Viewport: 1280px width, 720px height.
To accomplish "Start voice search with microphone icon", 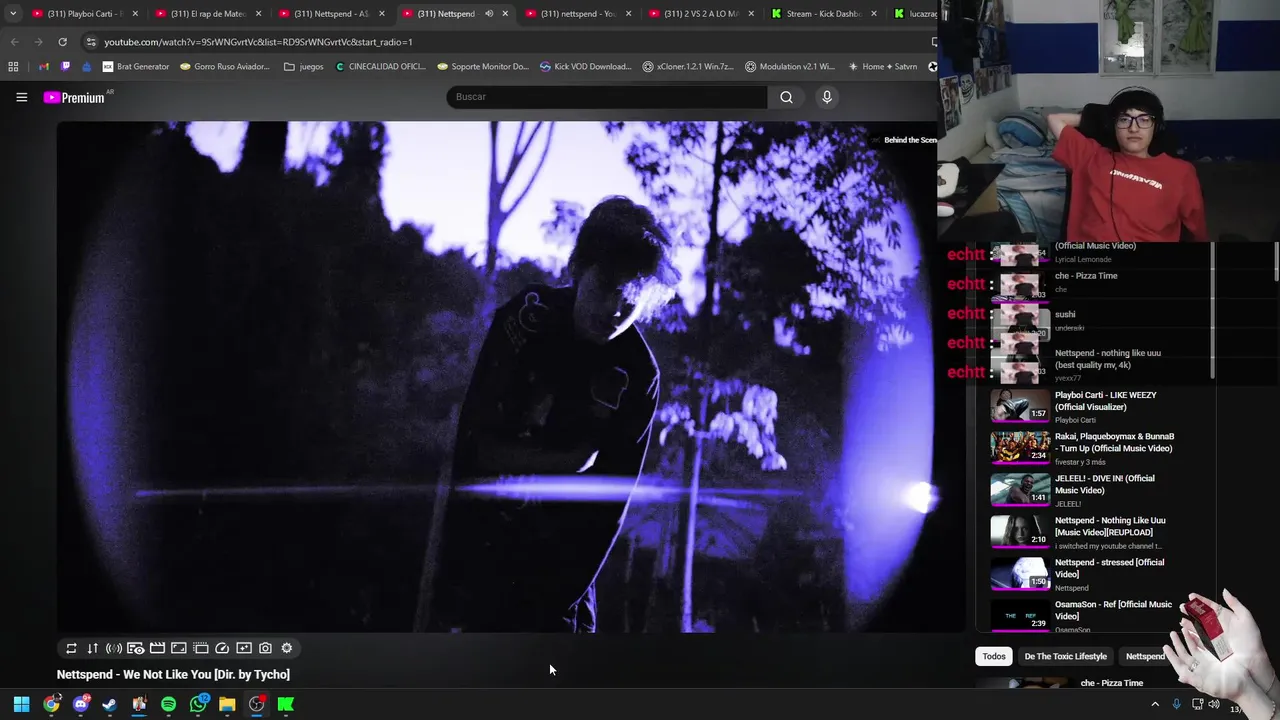I will point(827,97).
